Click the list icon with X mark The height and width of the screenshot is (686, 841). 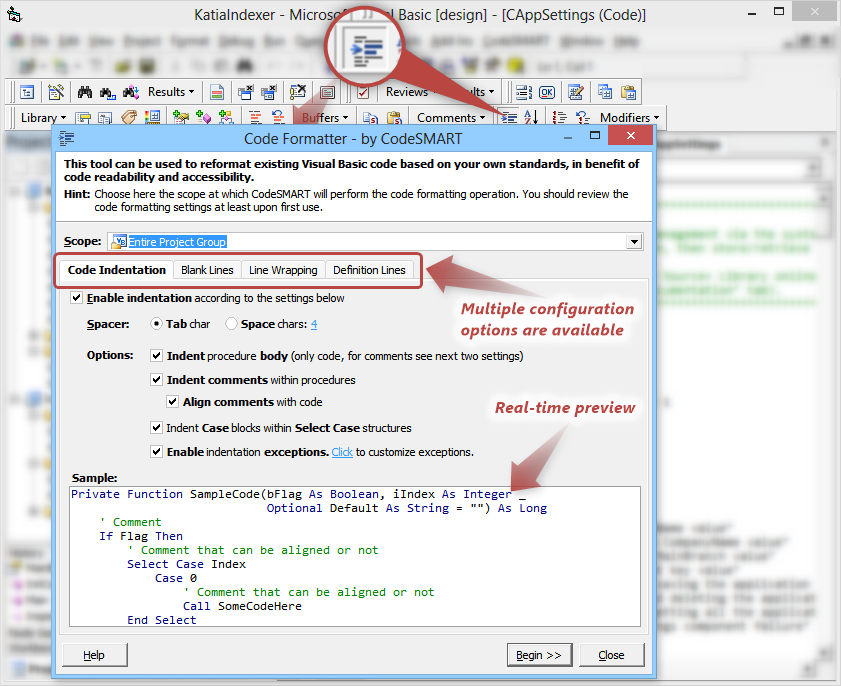tap(298, 92)
